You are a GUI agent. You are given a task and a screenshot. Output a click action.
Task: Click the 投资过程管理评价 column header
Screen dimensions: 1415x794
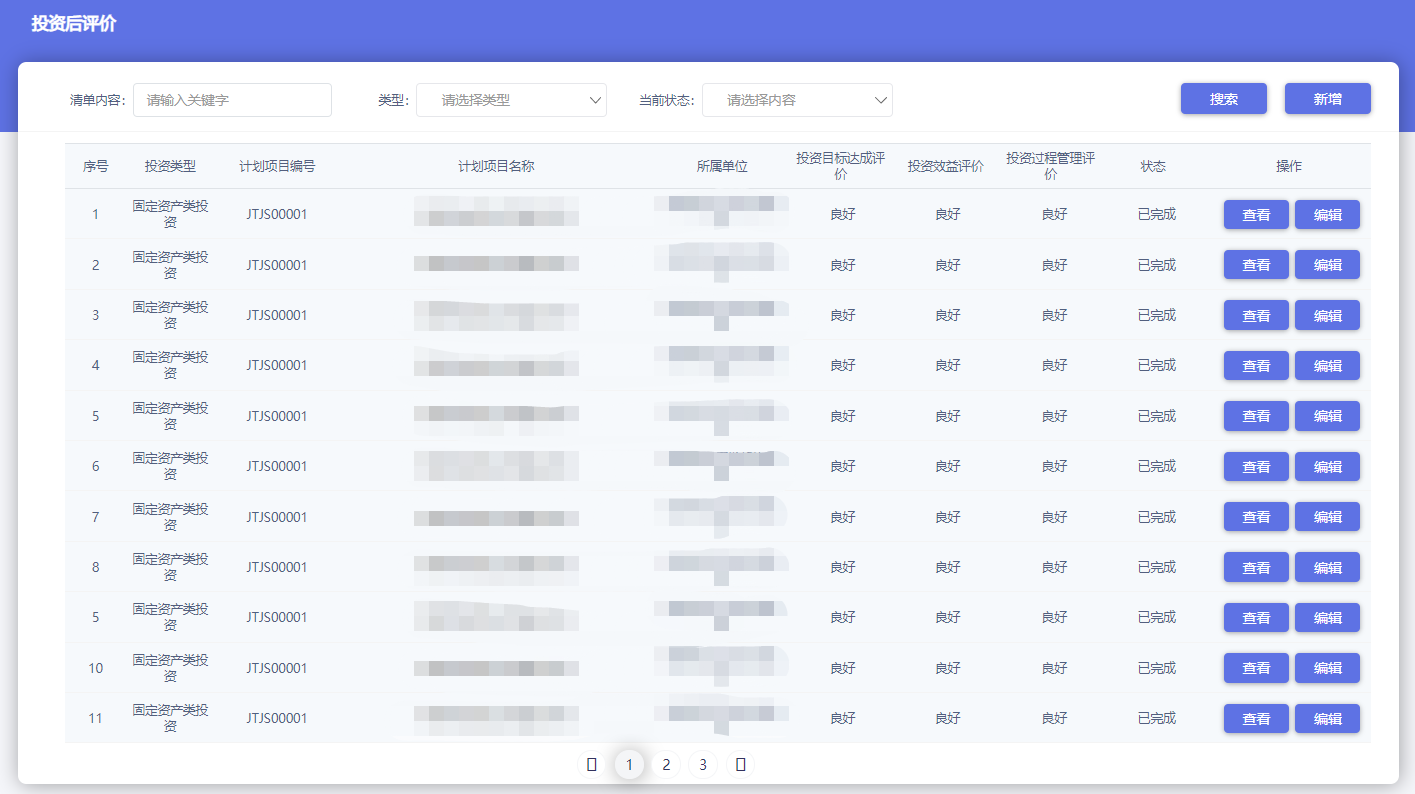point(1051,166)
